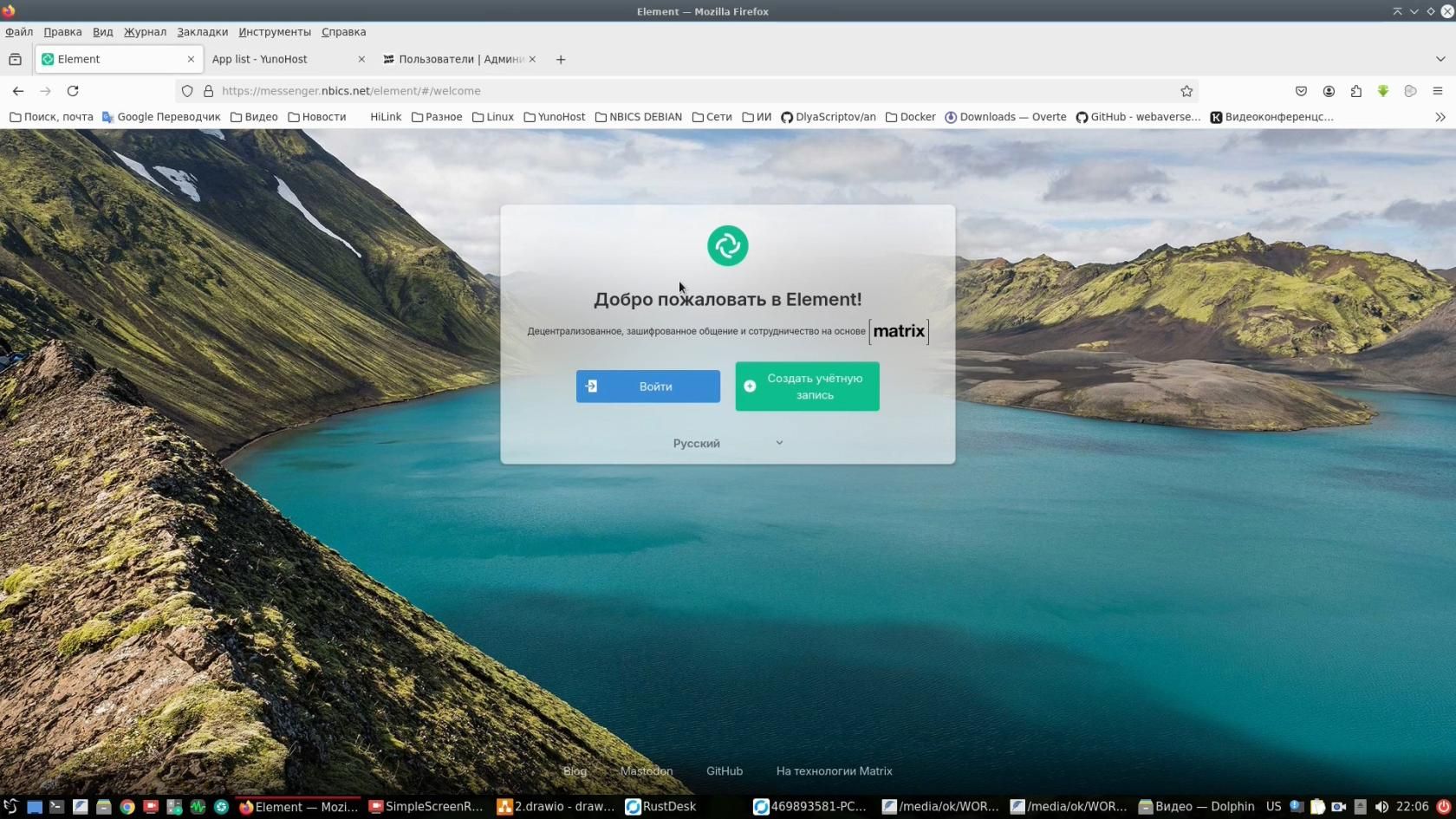1456x819 pixels.
Task: Click Создать учётную запись button
Action: coord(807,387)
